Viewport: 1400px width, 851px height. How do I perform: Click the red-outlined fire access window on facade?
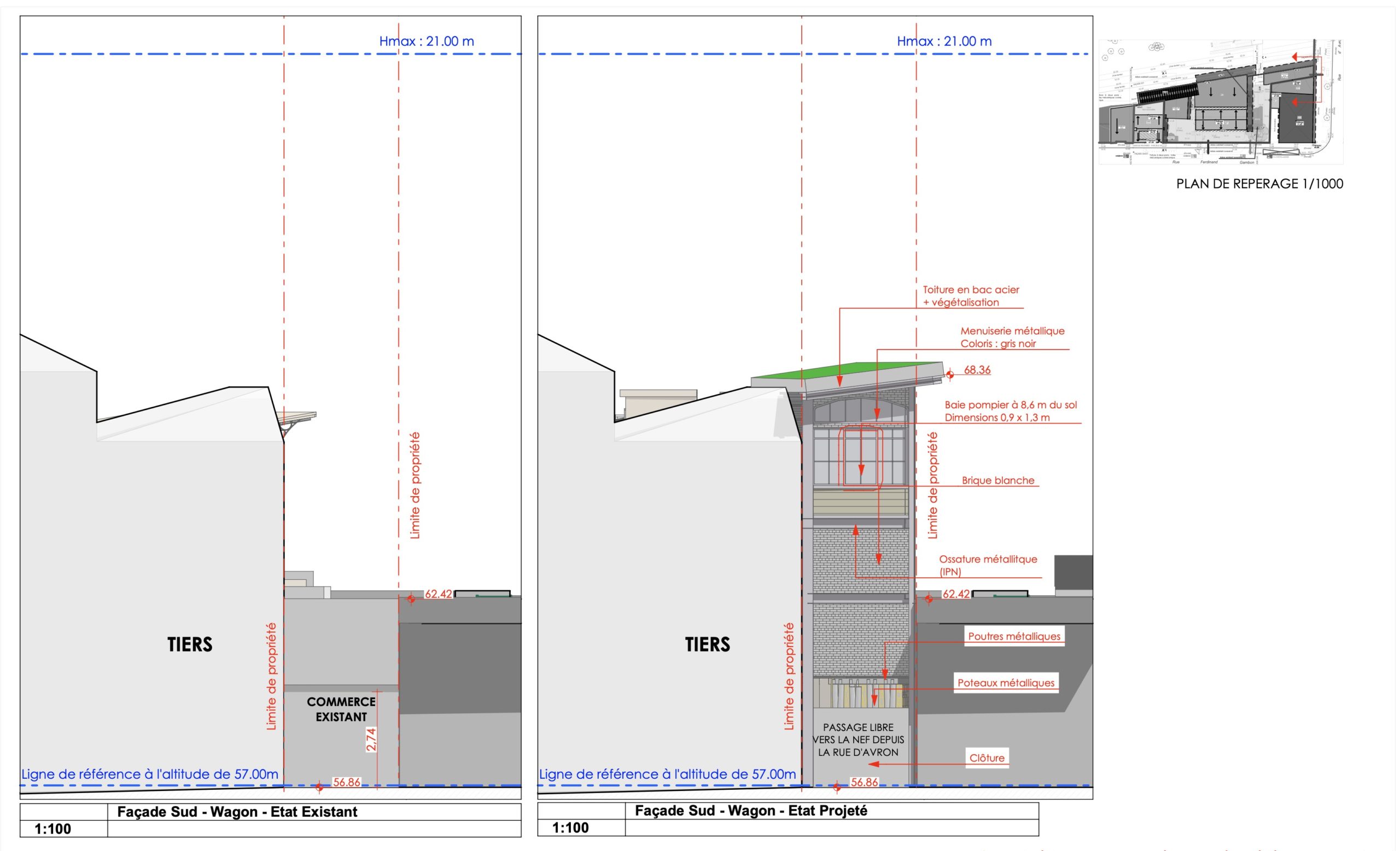tap(861, 457)
